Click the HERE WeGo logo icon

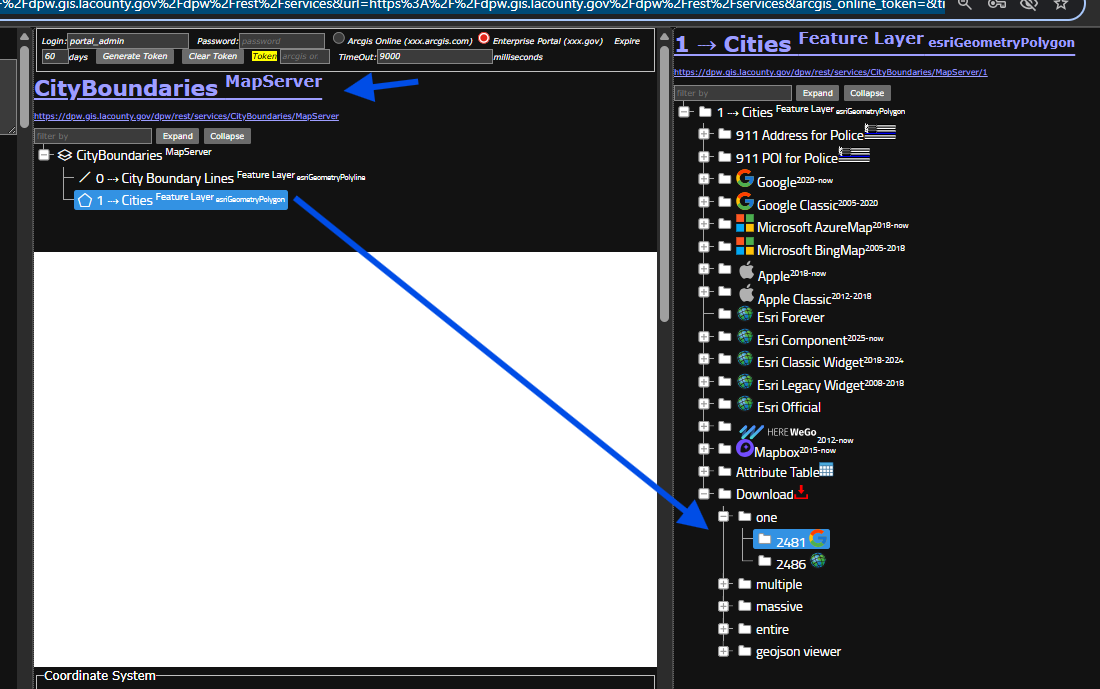coord(750,430)
